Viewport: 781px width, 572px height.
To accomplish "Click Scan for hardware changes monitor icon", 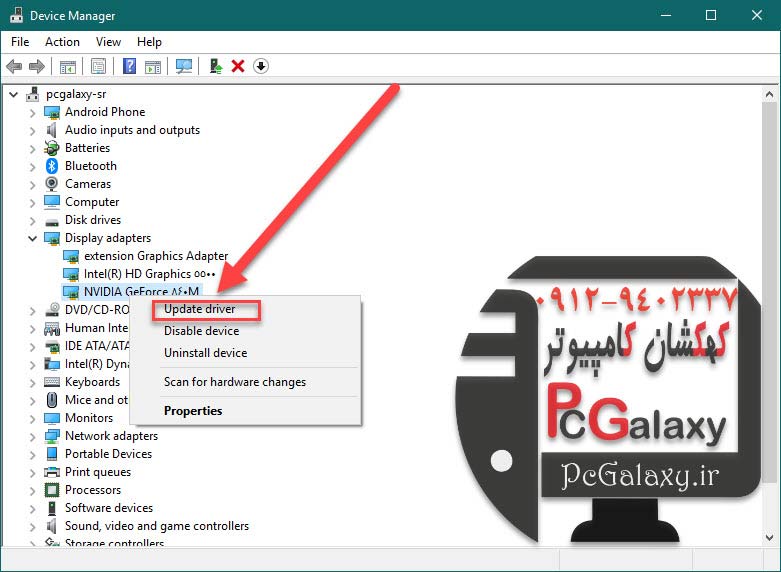I will (x=183, y=66).
